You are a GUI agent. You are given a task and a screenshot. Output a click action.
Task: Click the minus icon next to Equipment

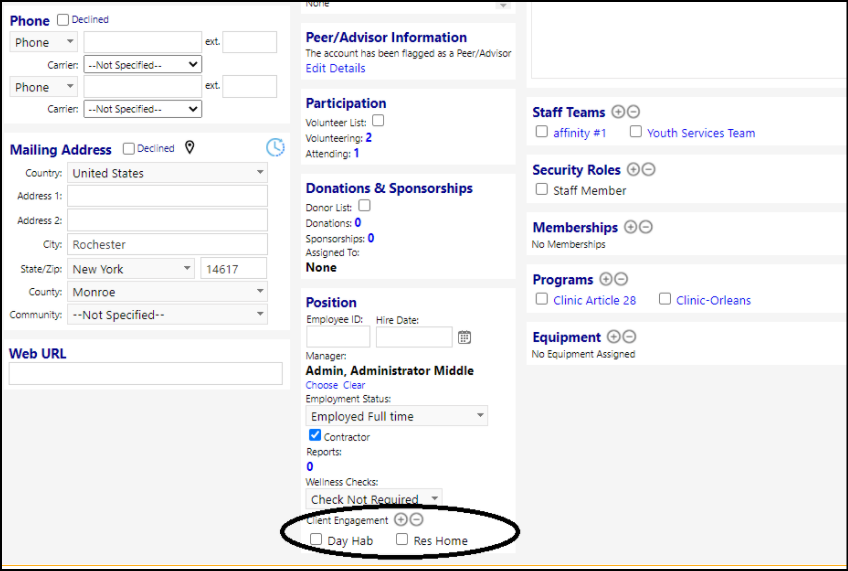[629, 336]
